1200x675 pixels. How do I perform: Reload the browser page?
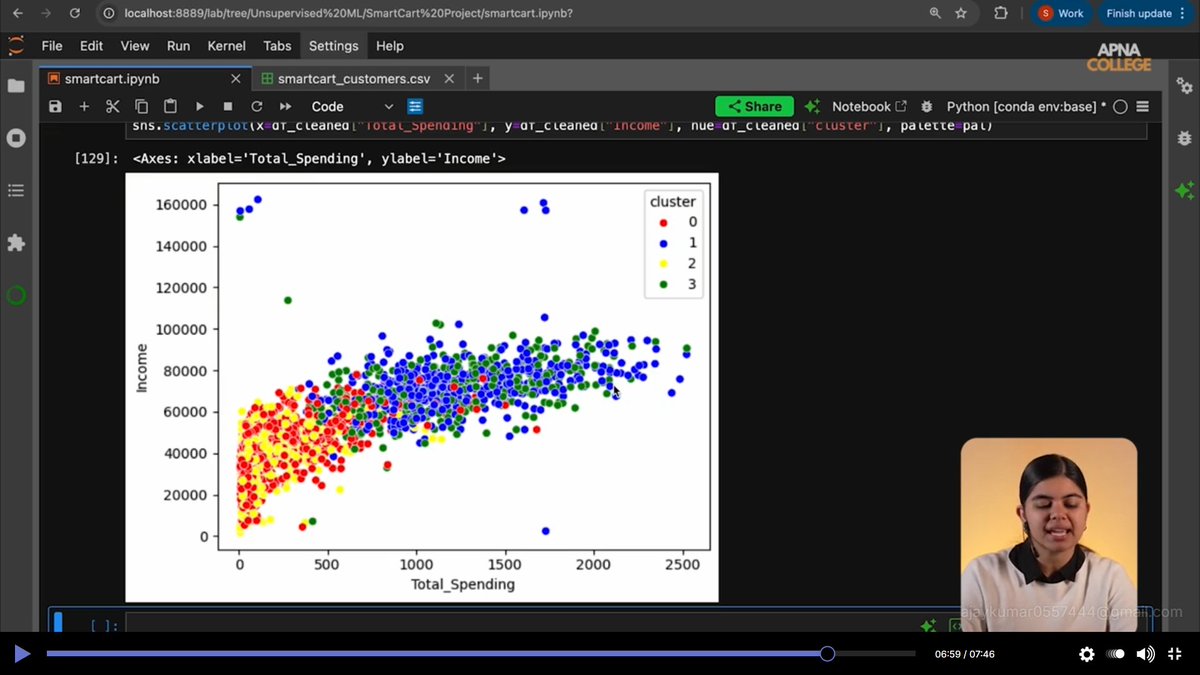pyautogui.click(x=77, y=14)
